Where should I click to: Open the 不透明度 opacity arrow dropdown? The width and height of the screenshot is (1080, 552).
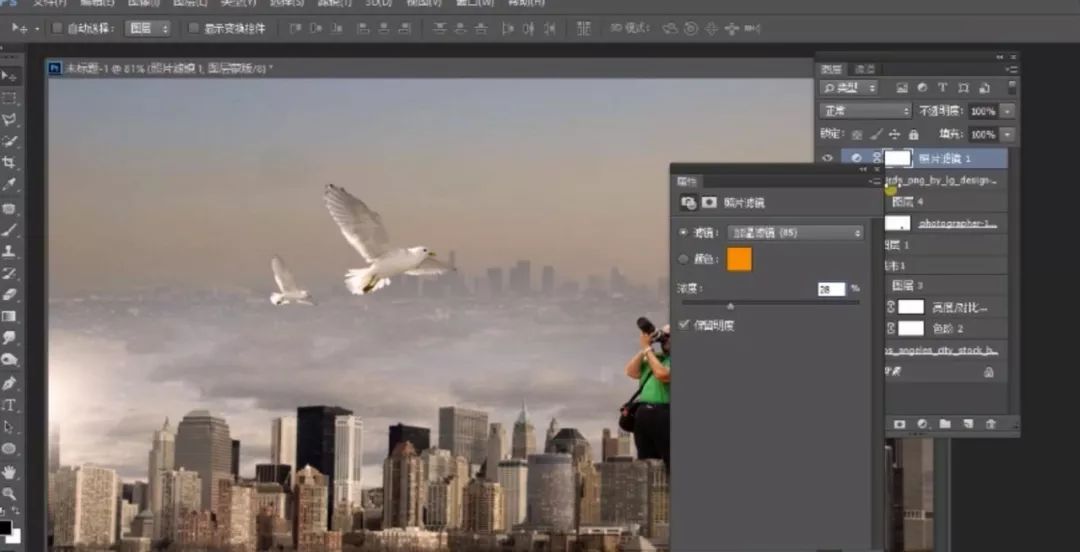[x=1007, y=111]
